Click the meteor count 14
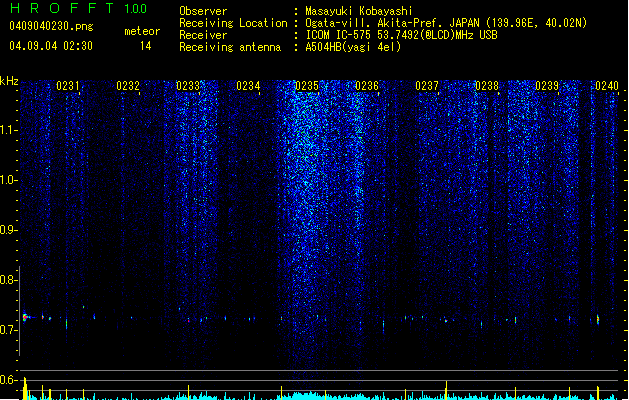The height and width of the screenshot is (400, 629). (146, 46)
